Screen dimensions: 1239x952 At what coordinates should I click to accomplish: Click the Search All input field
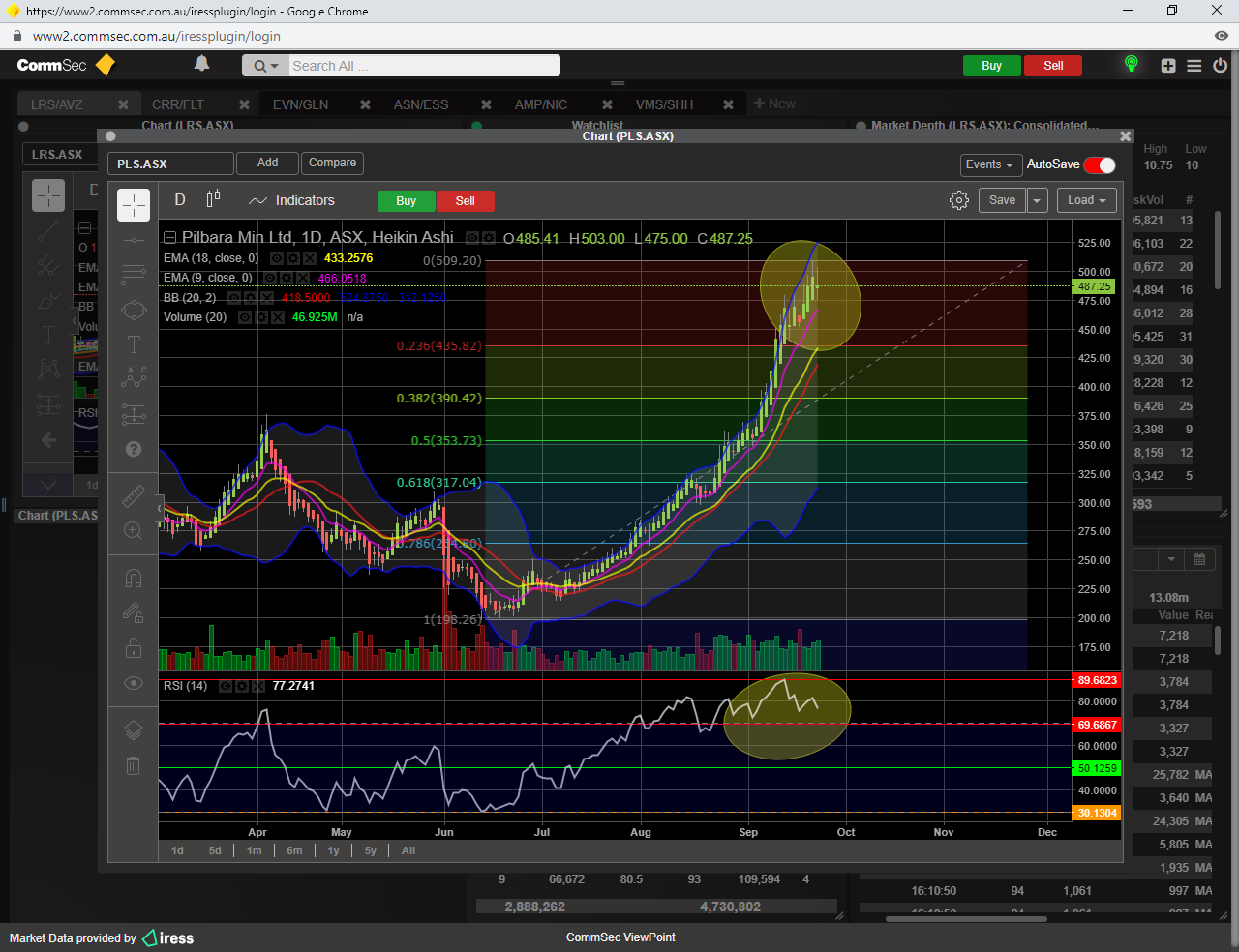(x=424, y=66)
